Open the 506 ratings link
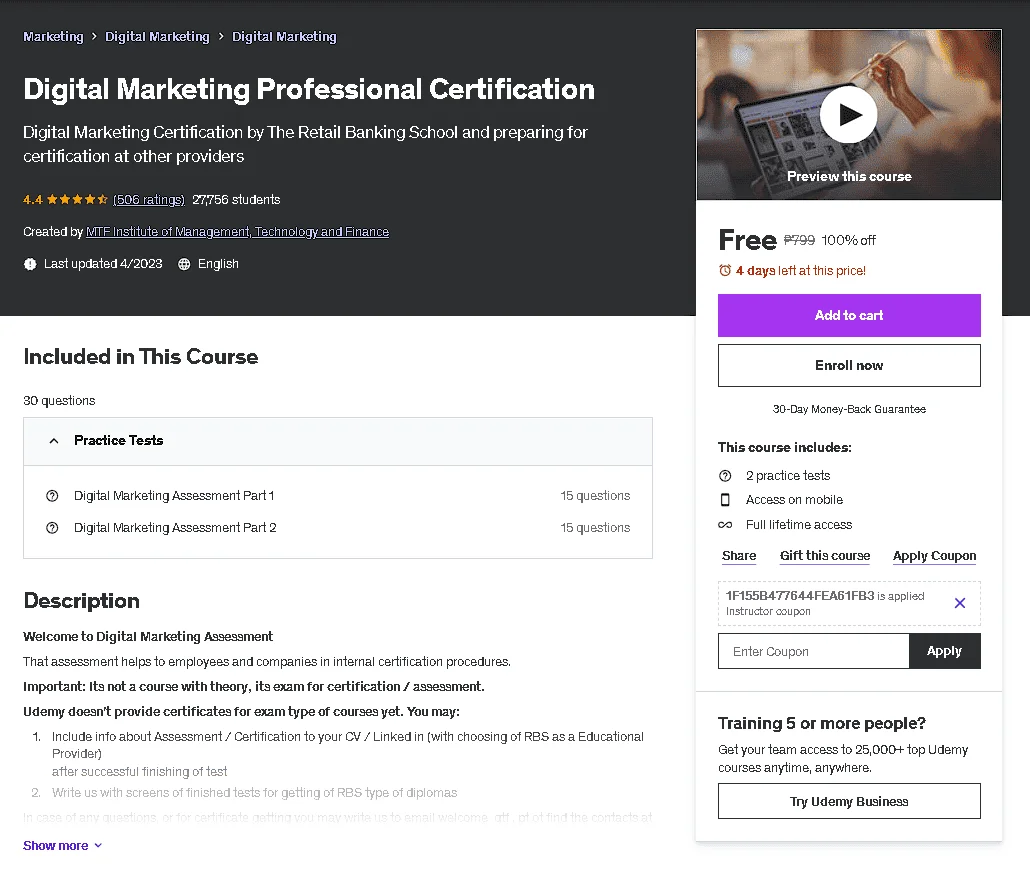 pos(148,199)
